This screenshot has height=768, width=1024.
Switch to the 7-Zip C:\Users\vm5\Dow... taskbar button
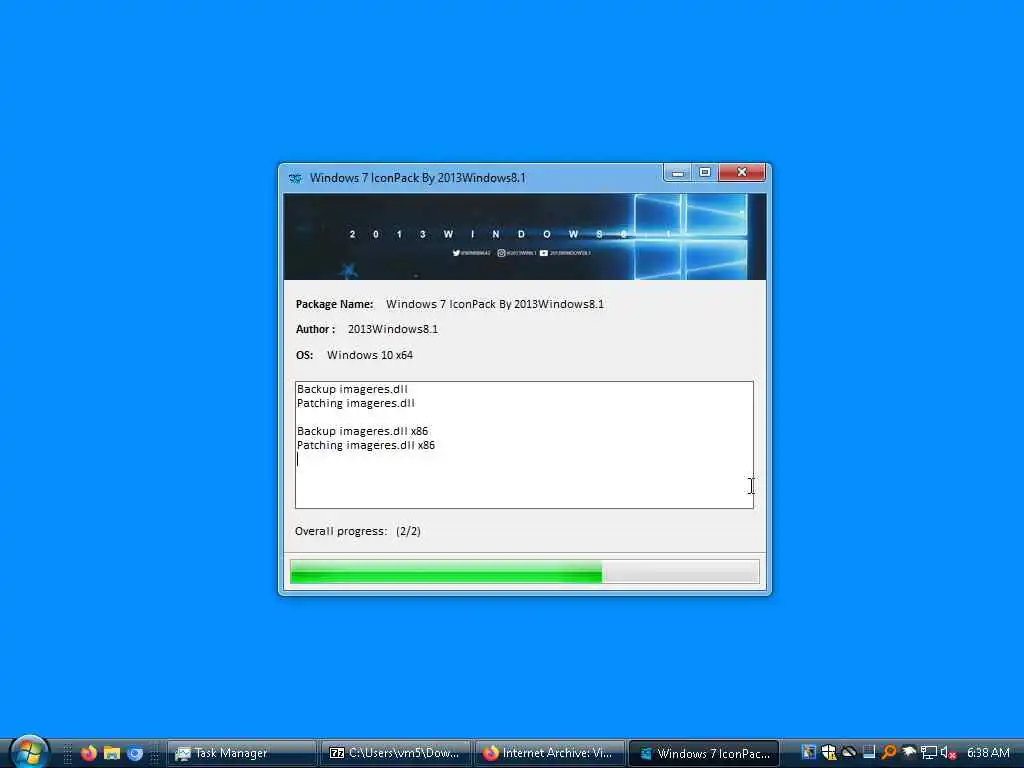tap(395, 753)
